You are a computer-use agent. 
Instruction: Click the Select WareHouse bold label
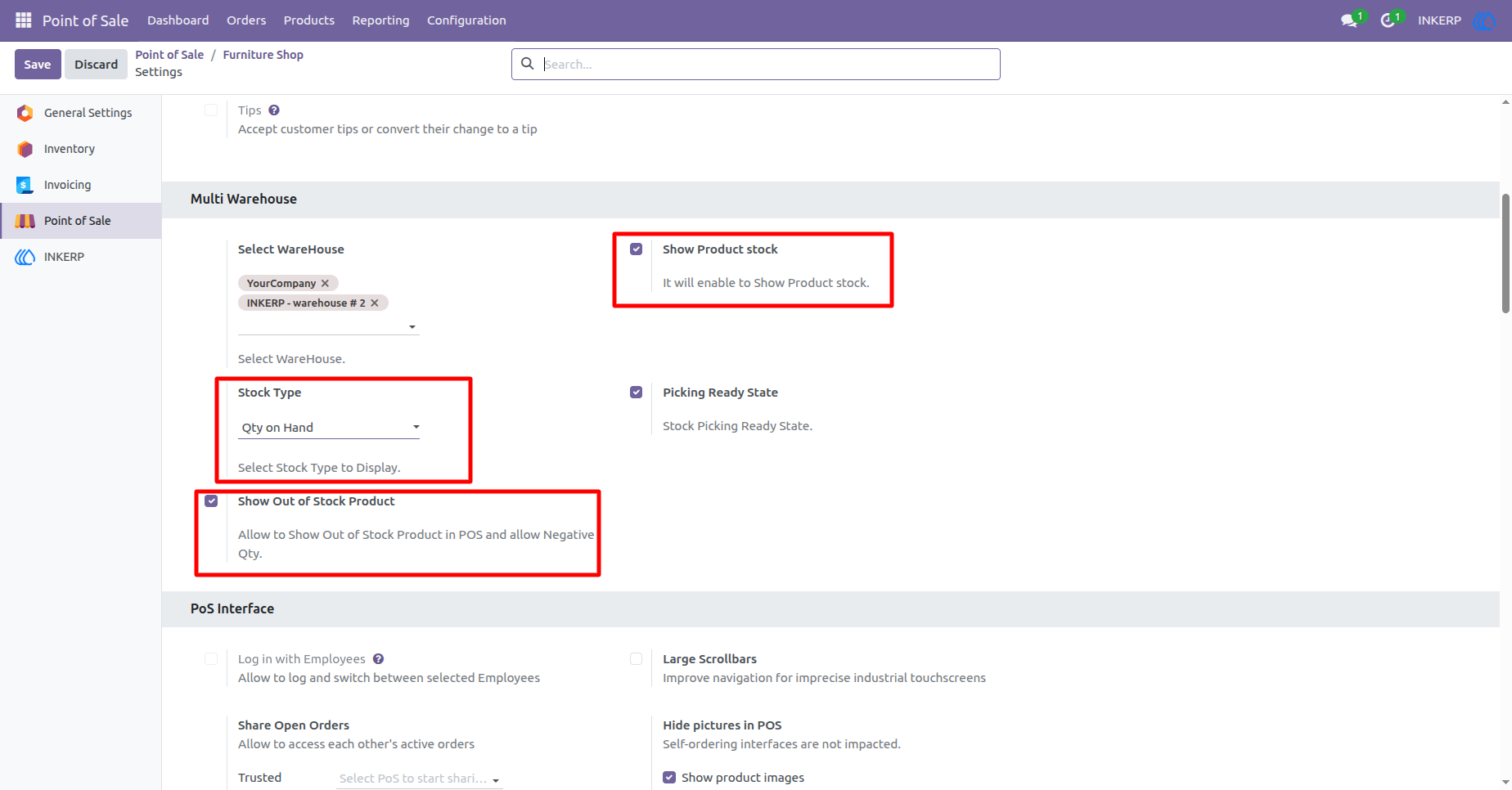tap(290, 249)
